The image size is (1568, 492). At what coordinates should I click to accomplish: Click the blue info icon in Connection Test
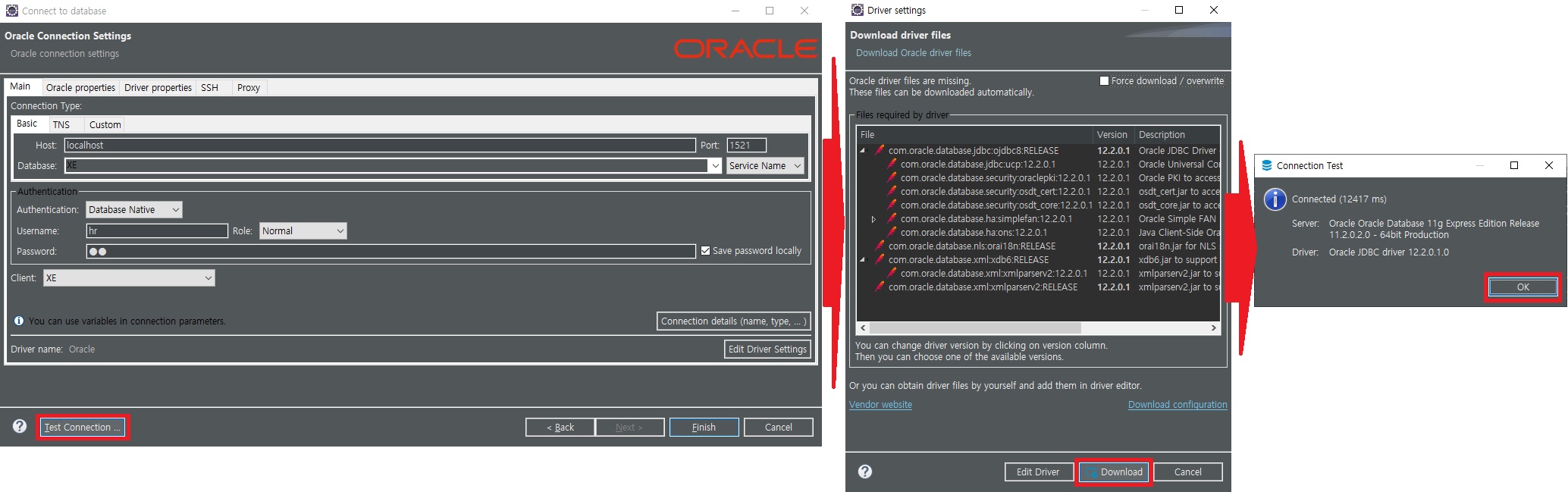point(1275,199)
